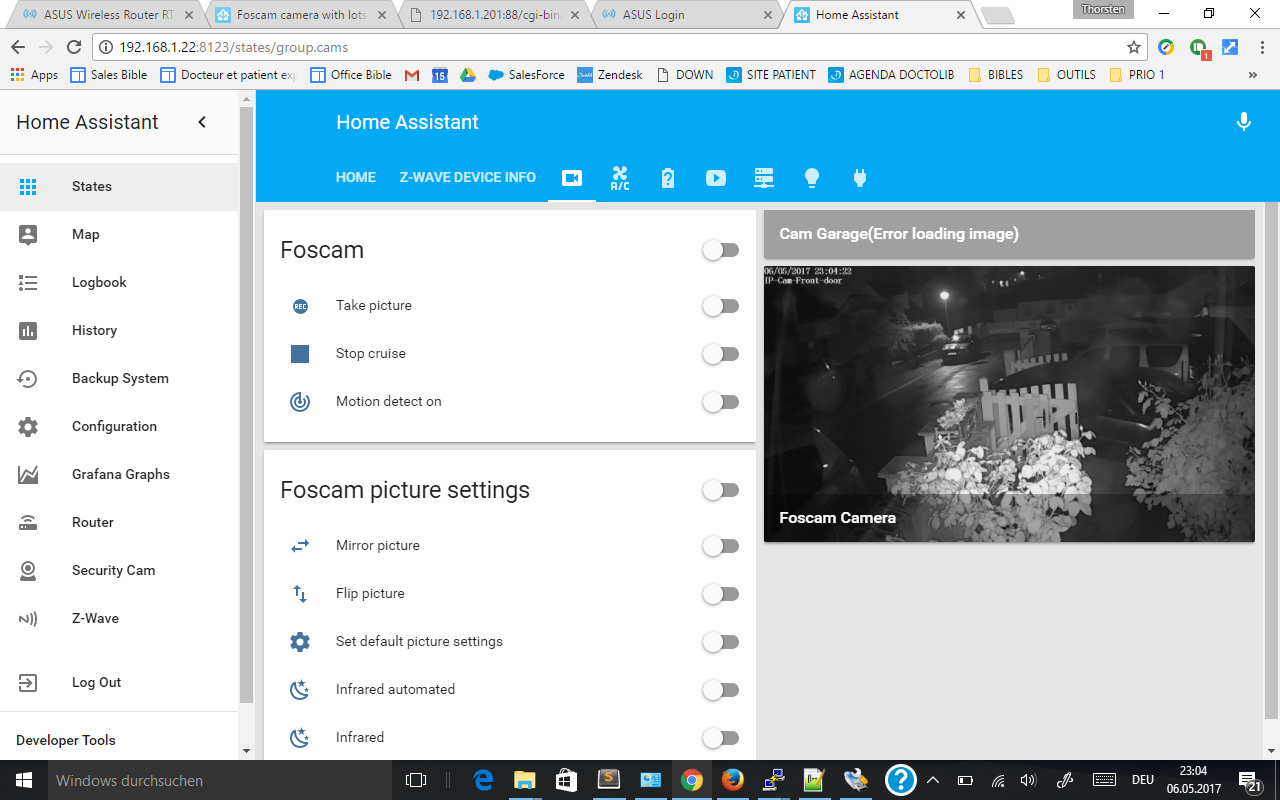Open the camera group tab icon

pos(571,177)
